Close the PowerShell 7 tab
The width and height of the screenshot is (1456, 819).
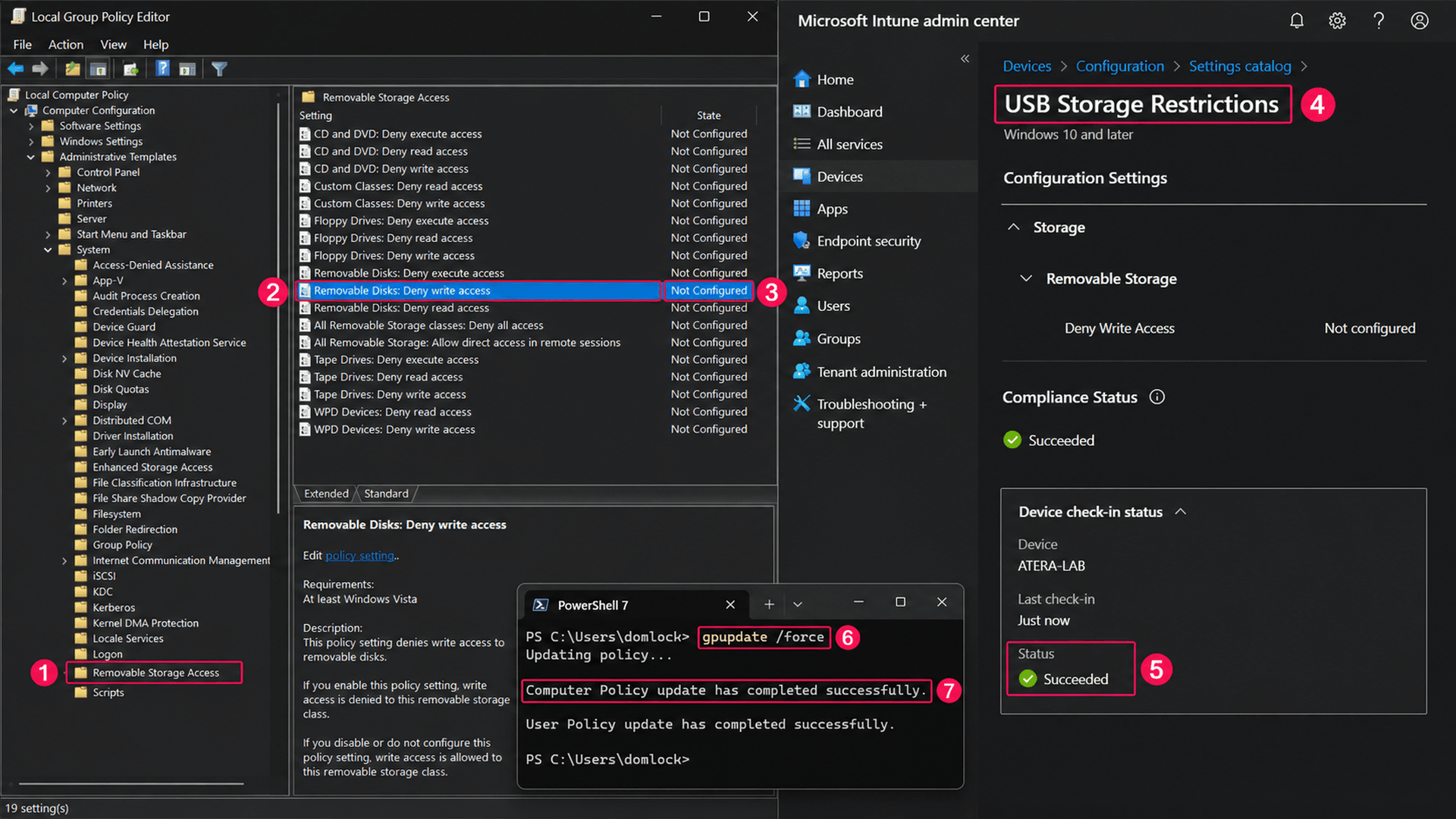coord(730,604)
